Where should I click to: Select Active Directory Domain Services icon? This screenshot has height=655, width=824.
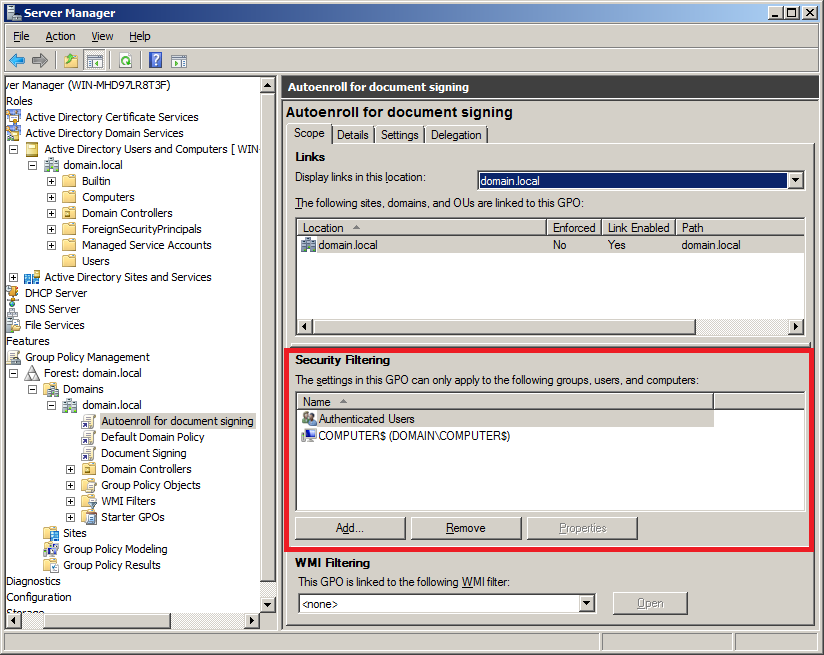coord(14,132)
